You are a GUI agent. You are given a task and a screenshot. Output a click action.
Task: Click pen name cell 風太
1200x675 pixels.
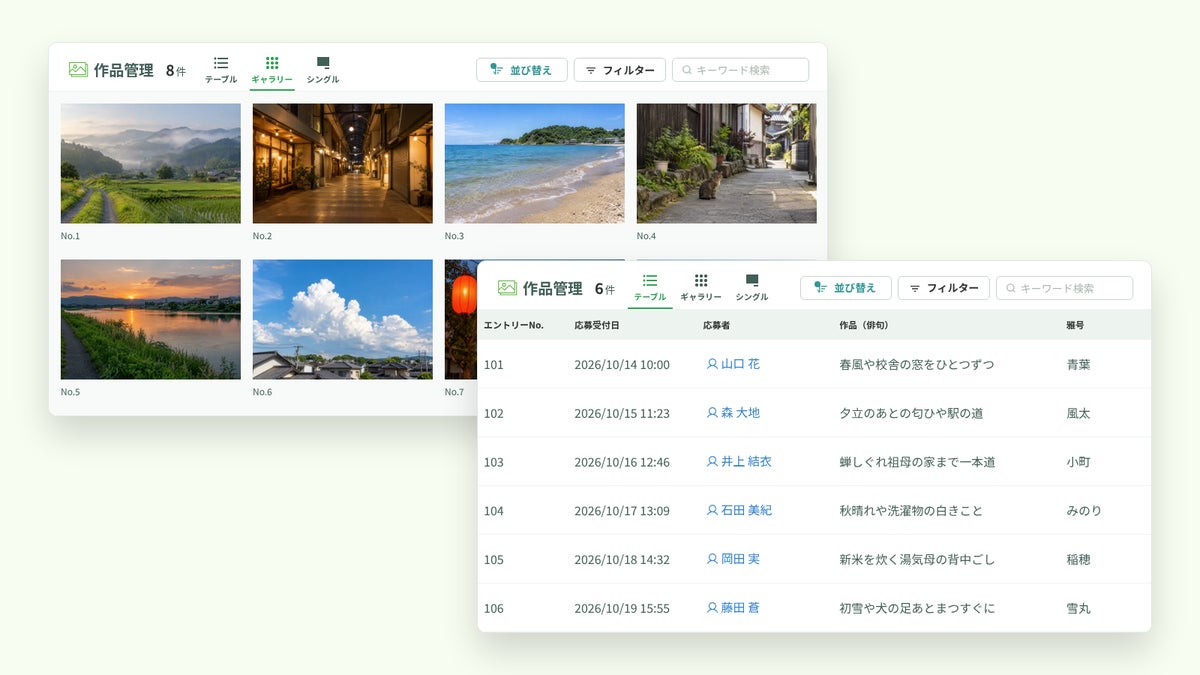(1078, 414)
